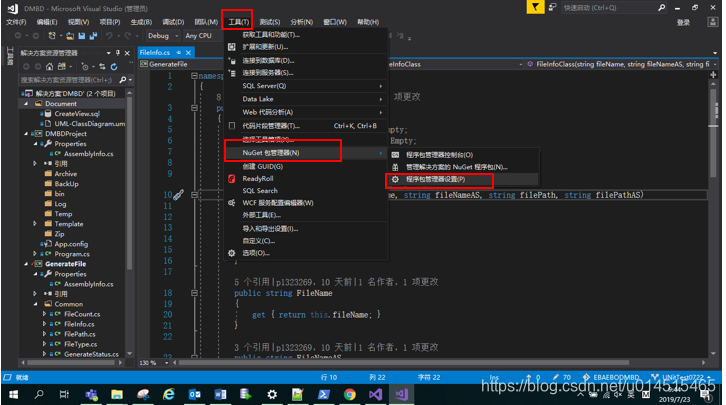Collapse the Document solution folder
Screen dimensions: 726x405
pos(26,104)
